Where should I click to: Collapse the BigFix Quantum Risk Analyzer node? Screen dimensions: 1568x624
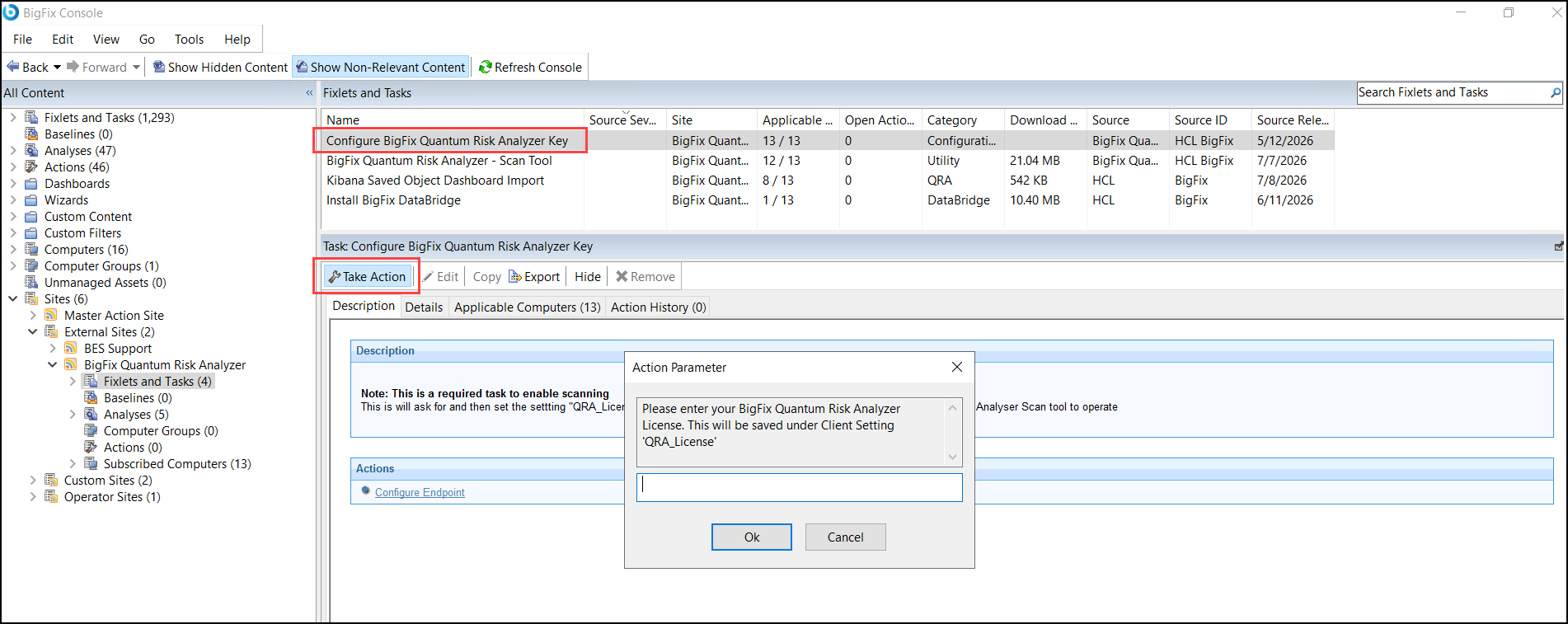tap(53, 364)
